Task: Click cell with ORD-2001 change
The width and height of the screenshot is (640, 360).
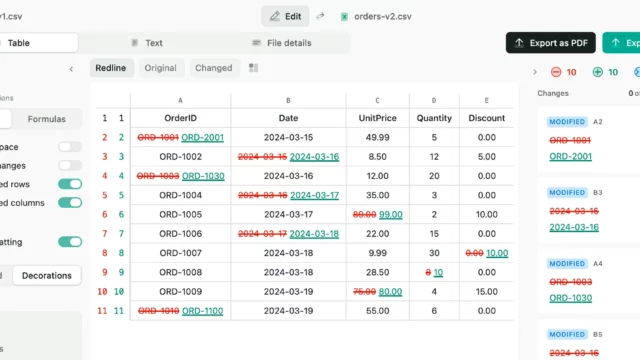Action: (x=180, y=138)
